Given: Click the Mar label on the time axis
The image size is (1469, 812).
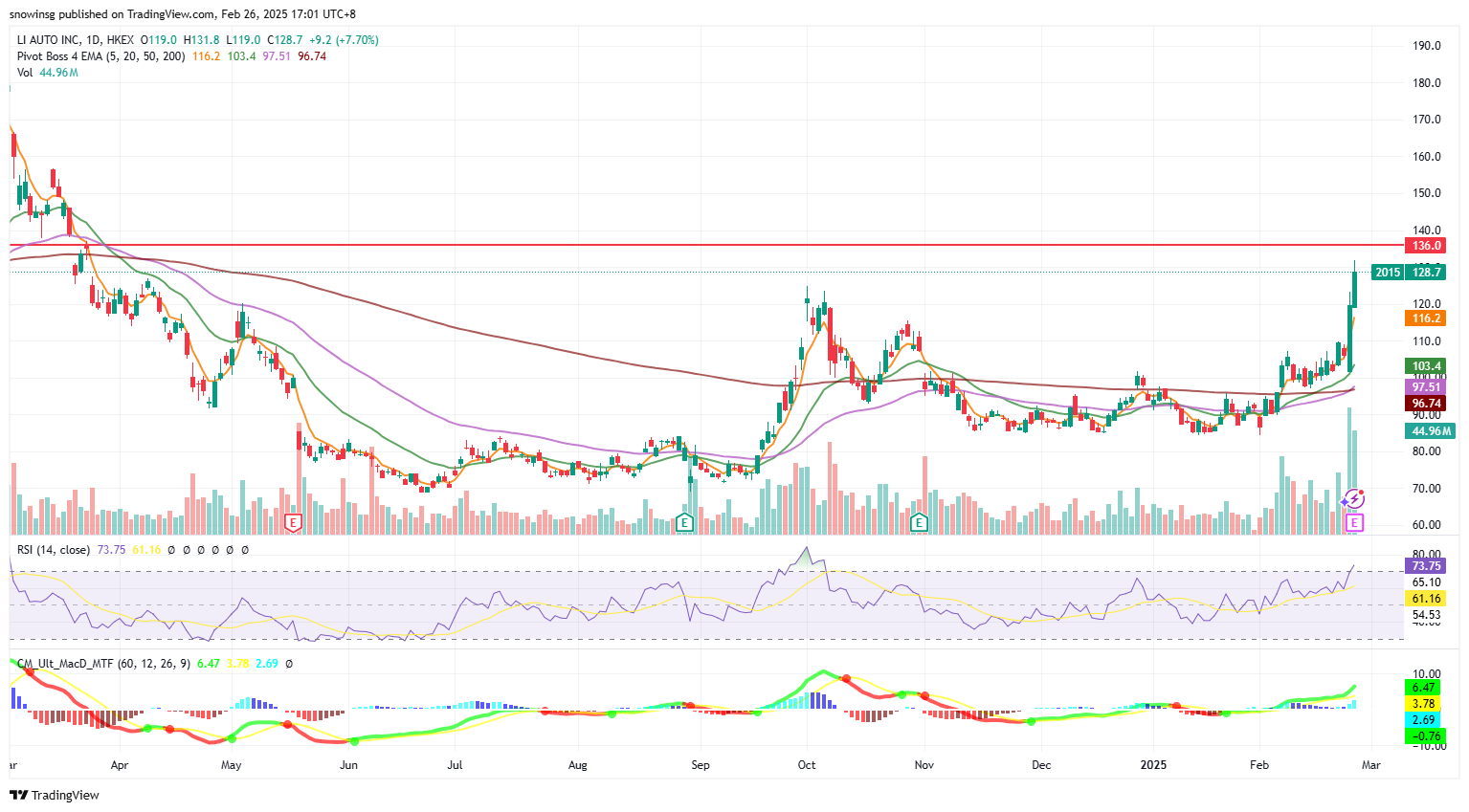Looking at the screenshot, I should 1371,765.
